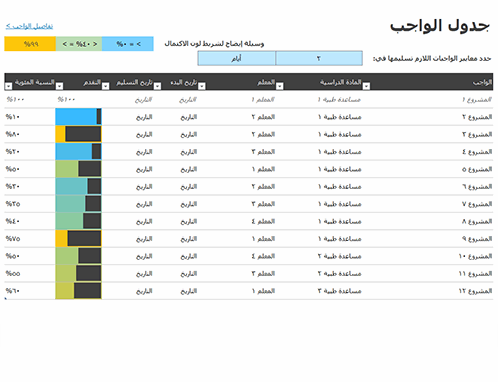Screen dimensions: 498x382
Task: Select the المشروع ١ cell
Action: [x=477, y=99]
